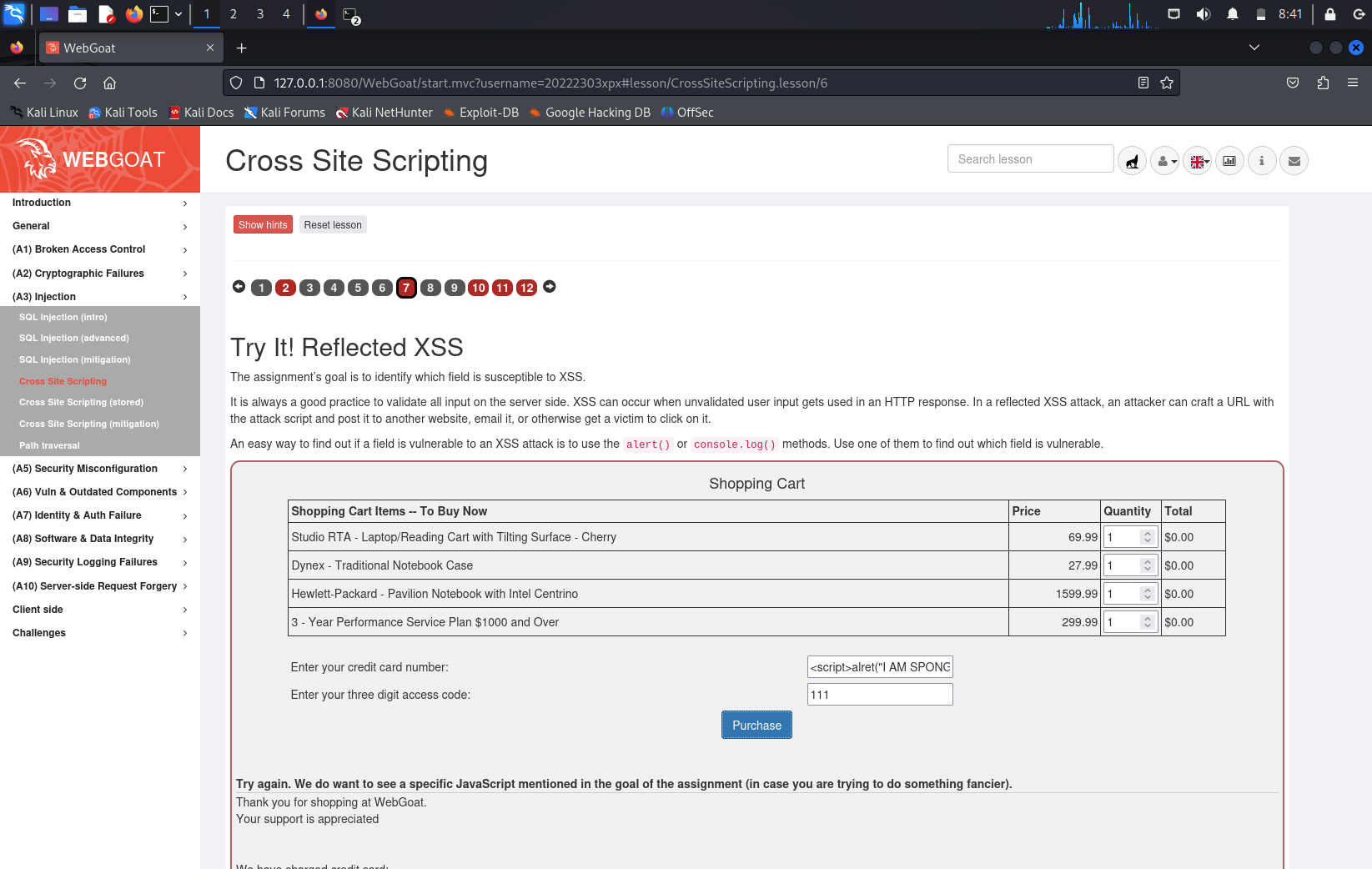Expand the Challenges menu section
Image resolution: width=1372 pixels, height=869 pixels.
(100, 633)
